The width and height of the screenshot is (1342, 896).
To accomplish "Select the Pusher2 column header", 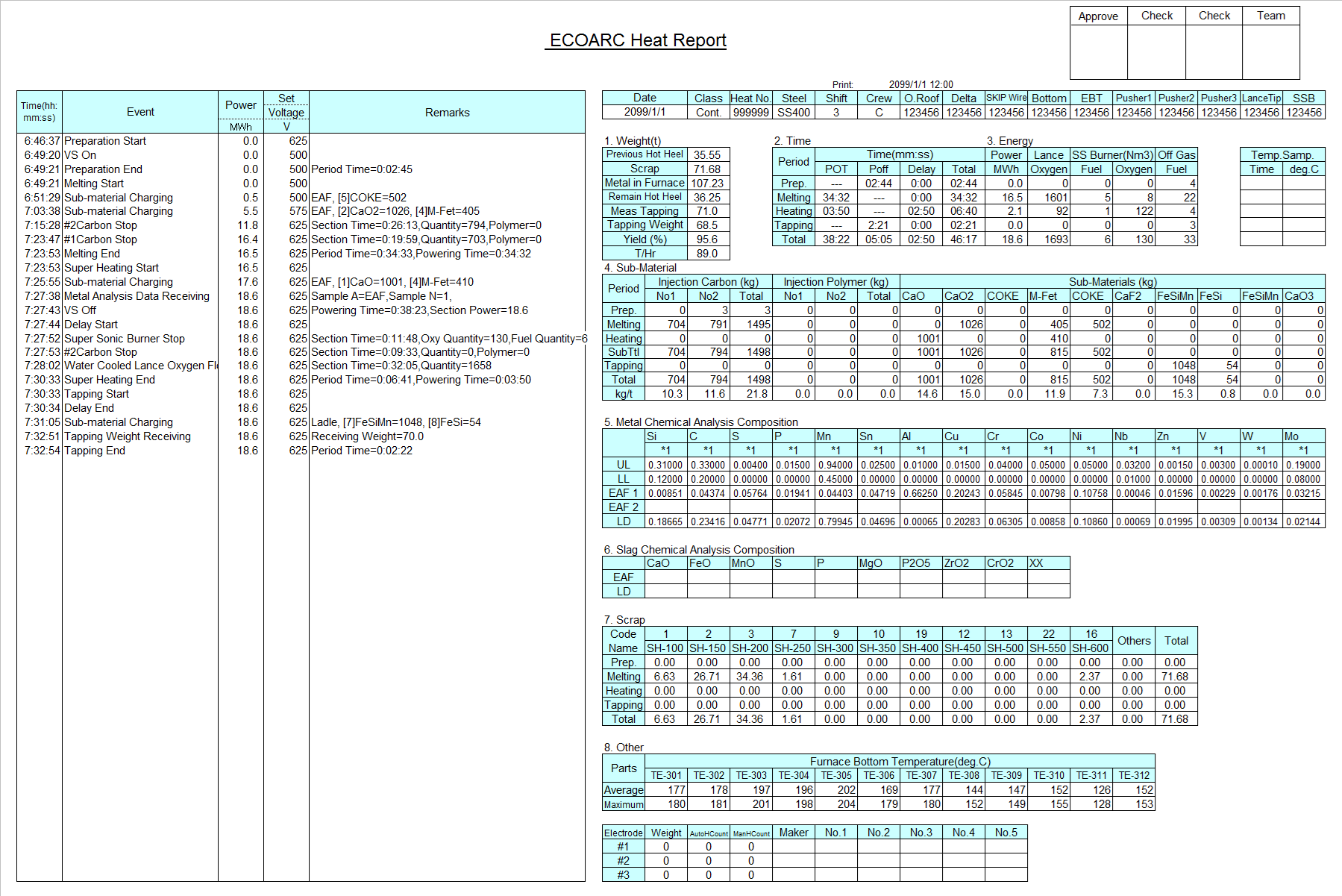I will click(x=1176, y=98).
